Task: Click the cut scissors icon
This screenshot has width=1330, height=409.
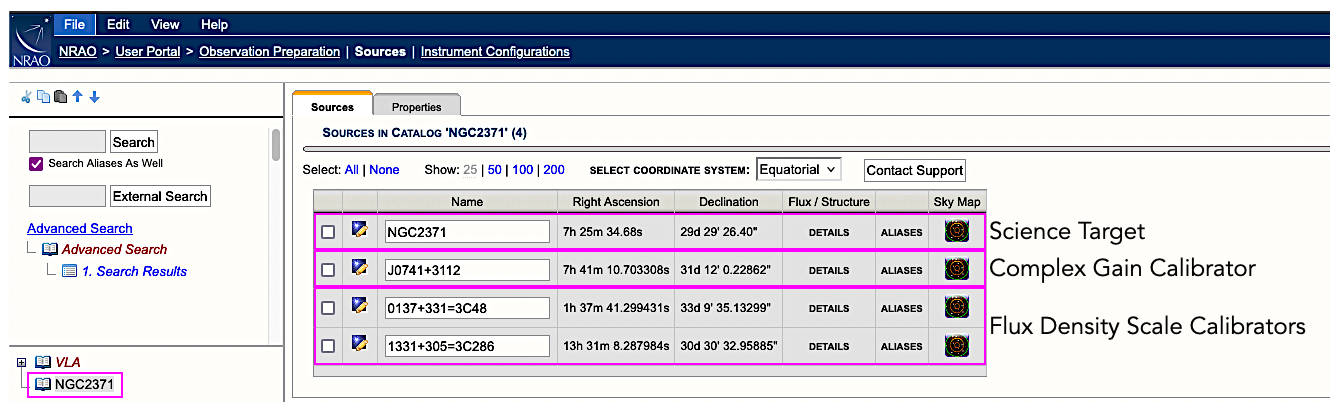Action: [27, 97]
